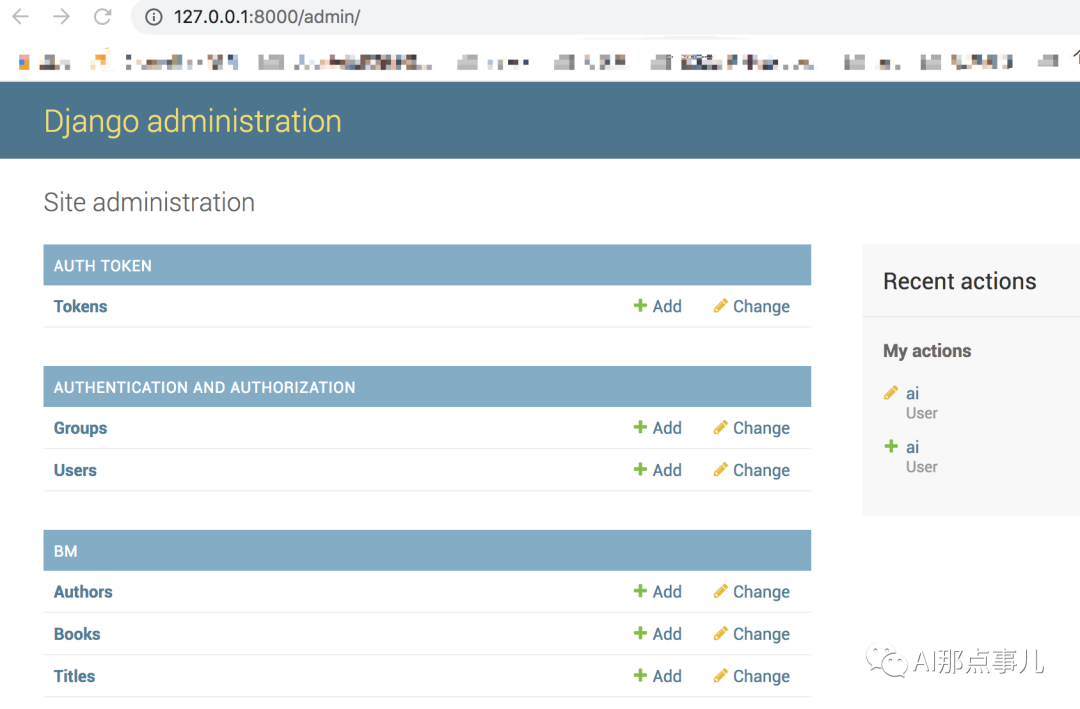The height and width of the screenshot is (709, 1080).
Task: Click the browser forward arrow
Action: coord(61,17)
